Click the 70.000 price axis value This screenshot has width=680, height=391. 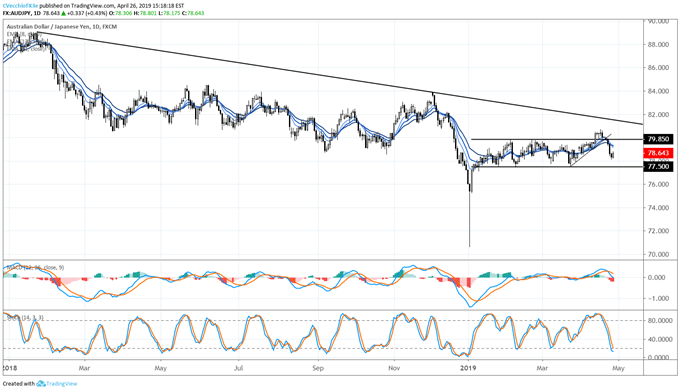pos(658,254)
